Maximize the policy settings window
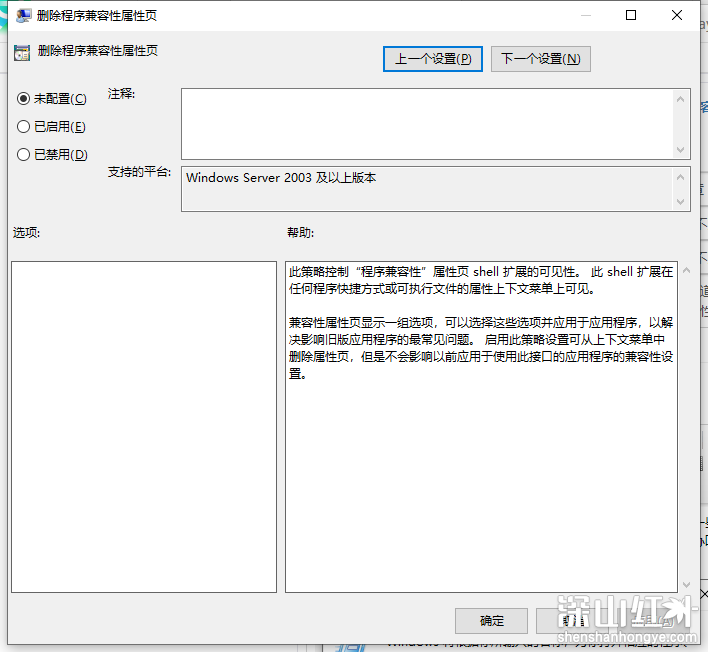This screenshot has width=708, height=652. (631, 15)
